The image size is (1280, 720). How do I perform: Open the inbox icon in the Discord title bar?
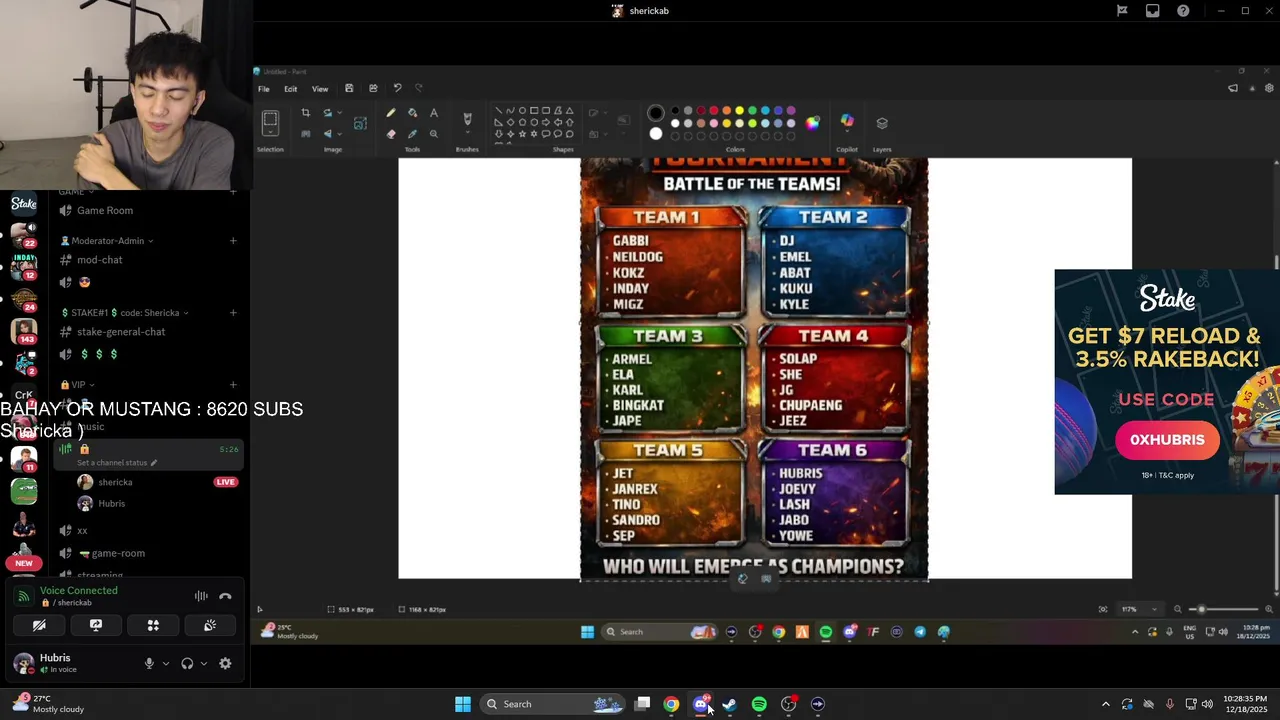tap(1152, 11)
